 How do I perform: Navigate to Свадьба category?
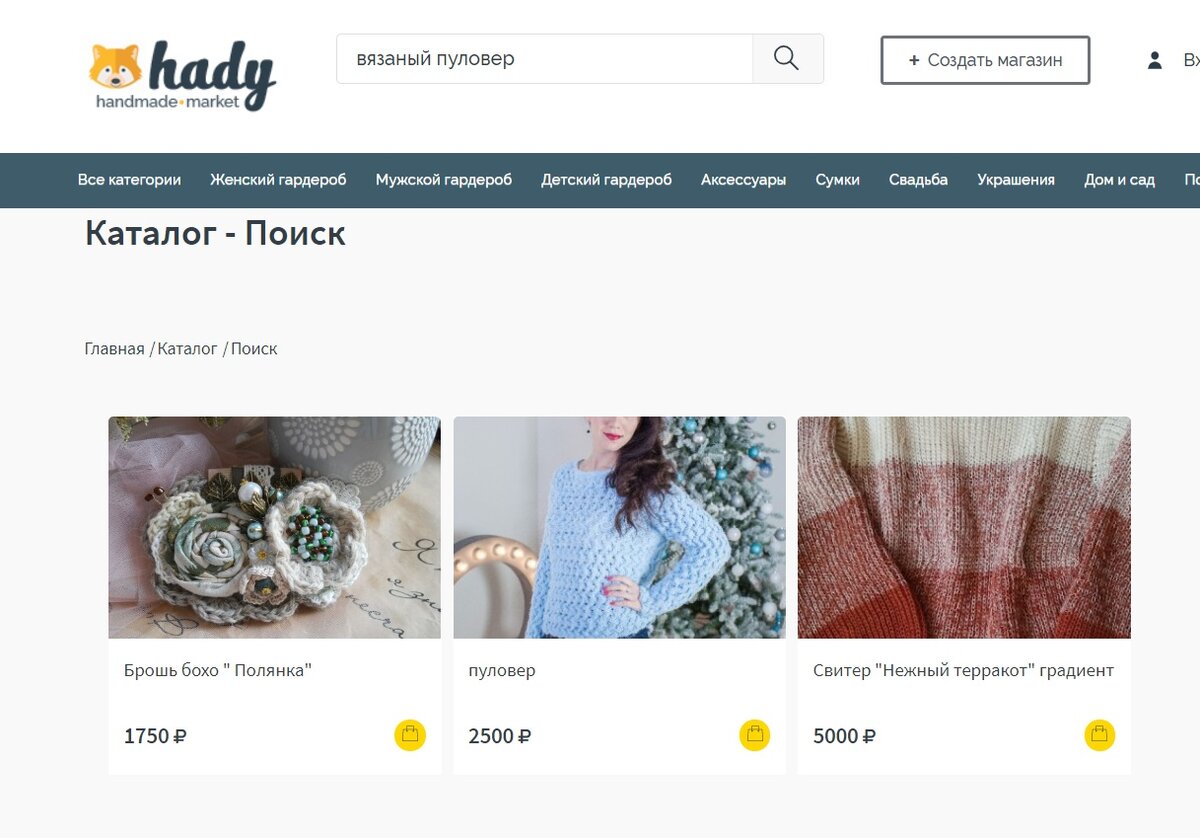918,180
